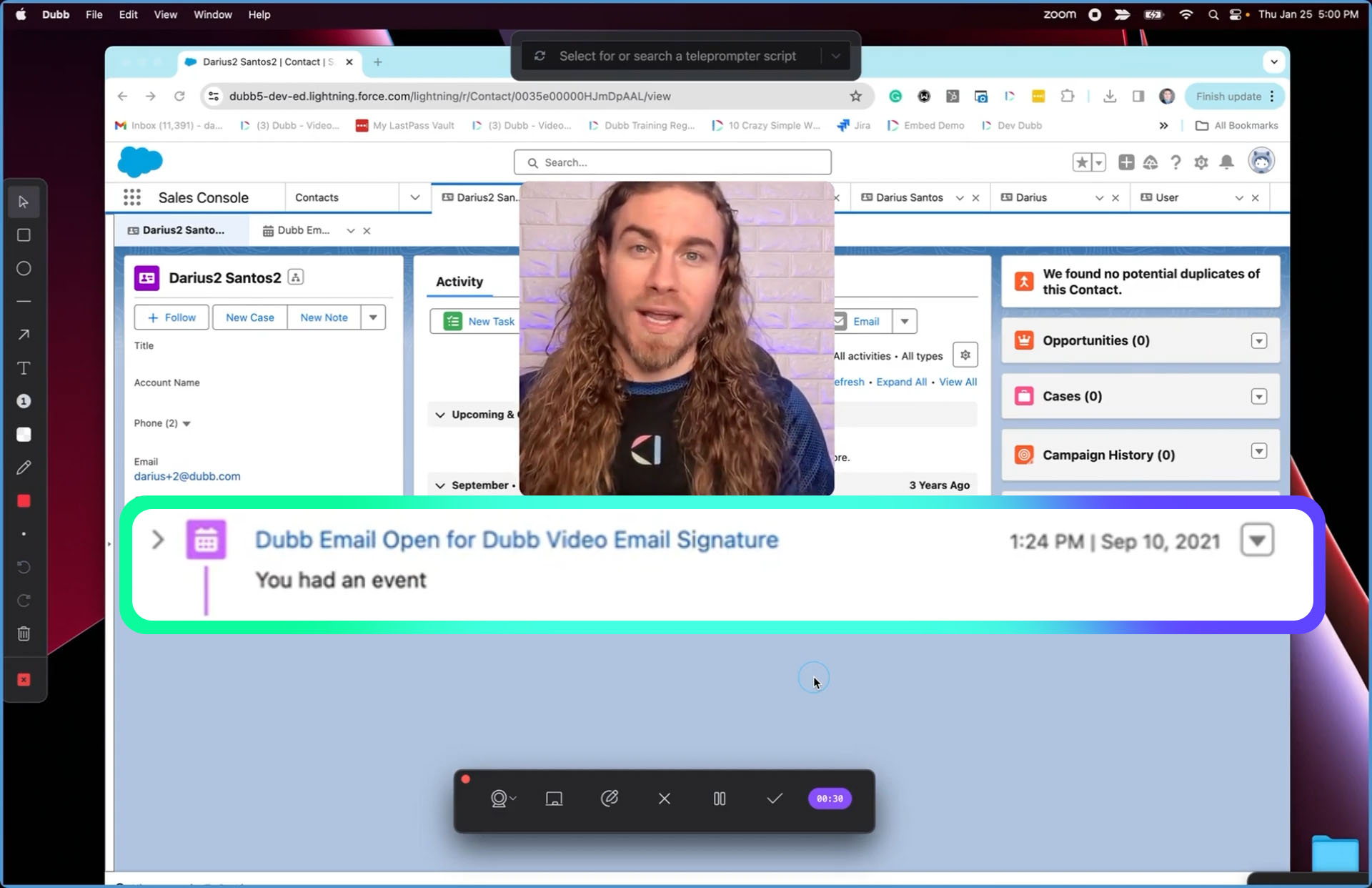Viewport: 1372px width, 888px height.
Task: Clear annotations with trash icon
Action: coord(24,633)
